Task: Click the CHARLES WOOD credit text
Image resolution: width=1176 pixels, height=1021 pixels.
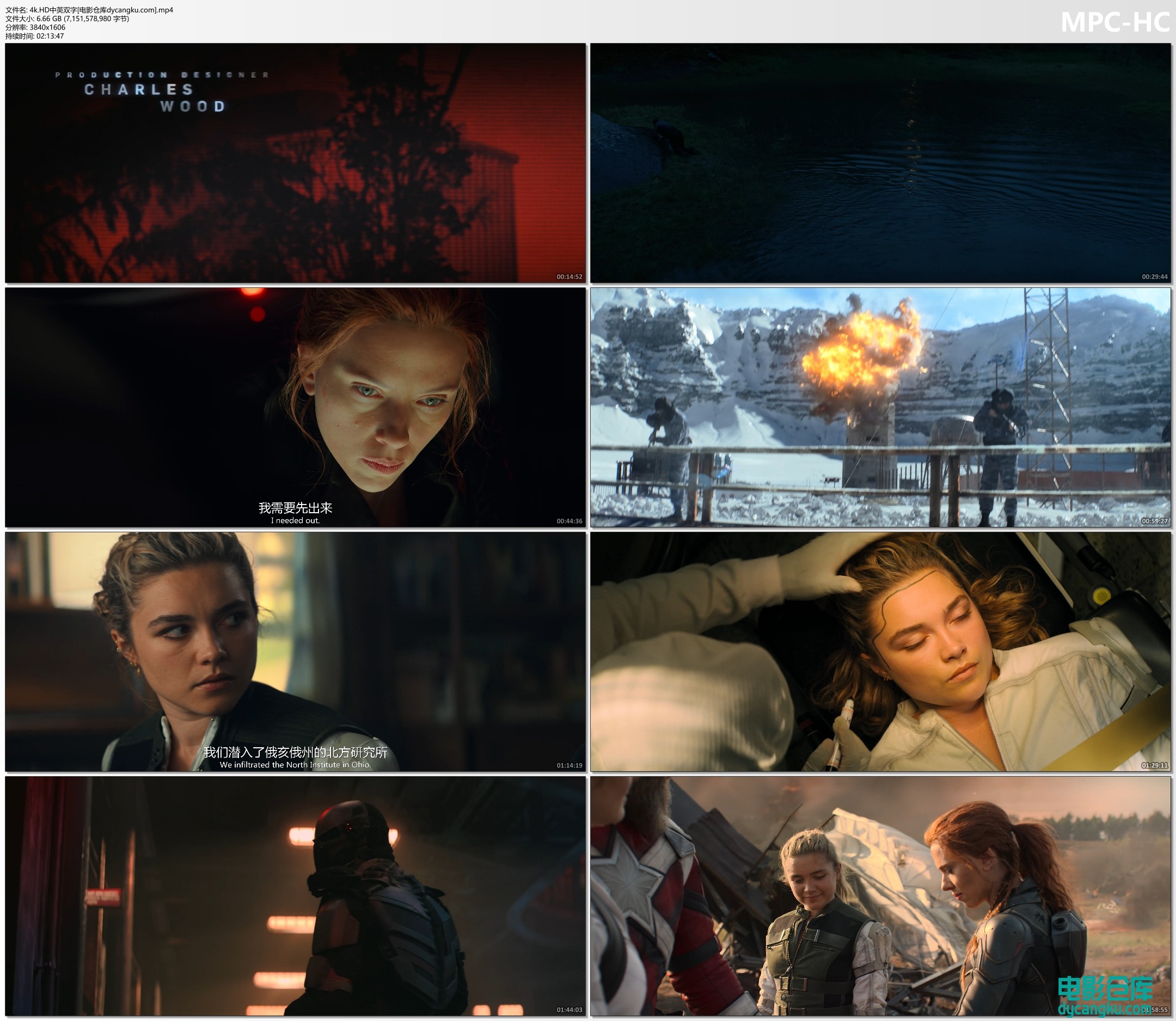Action: coord(155,98)
